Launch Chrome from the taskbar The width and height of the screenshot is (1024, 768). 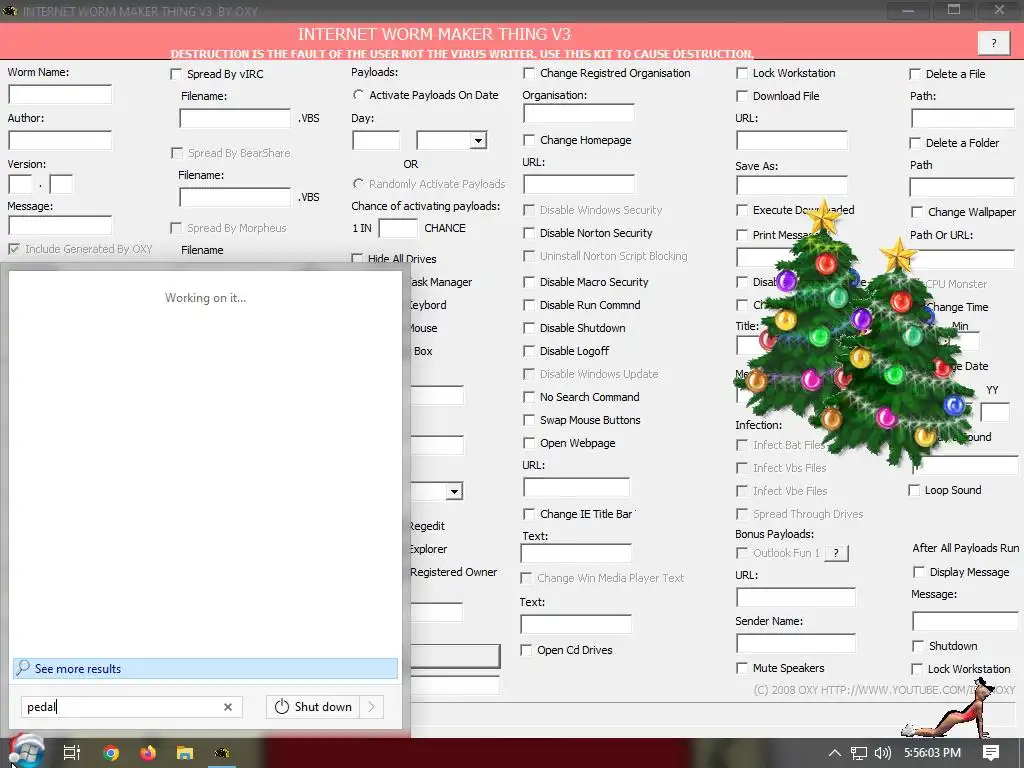111,753
